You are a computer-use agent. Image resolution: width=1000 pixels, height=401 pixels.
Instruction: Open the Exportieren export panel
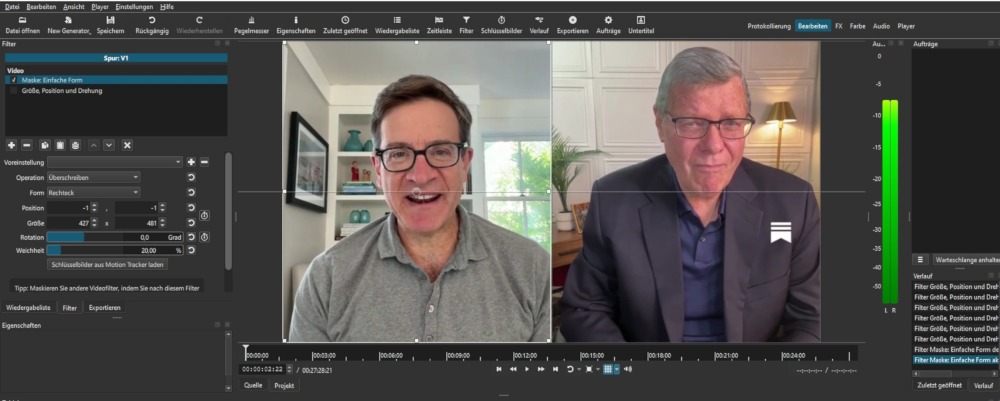pyautogui.click(x=572, y=25)
